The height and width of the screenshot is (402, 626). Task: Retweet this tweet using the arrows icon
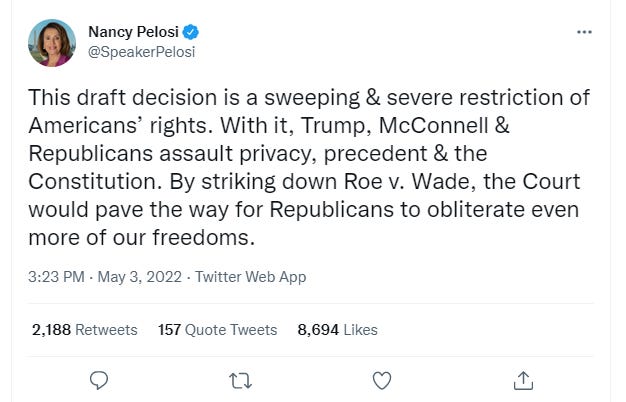click(x=240, y=380)
